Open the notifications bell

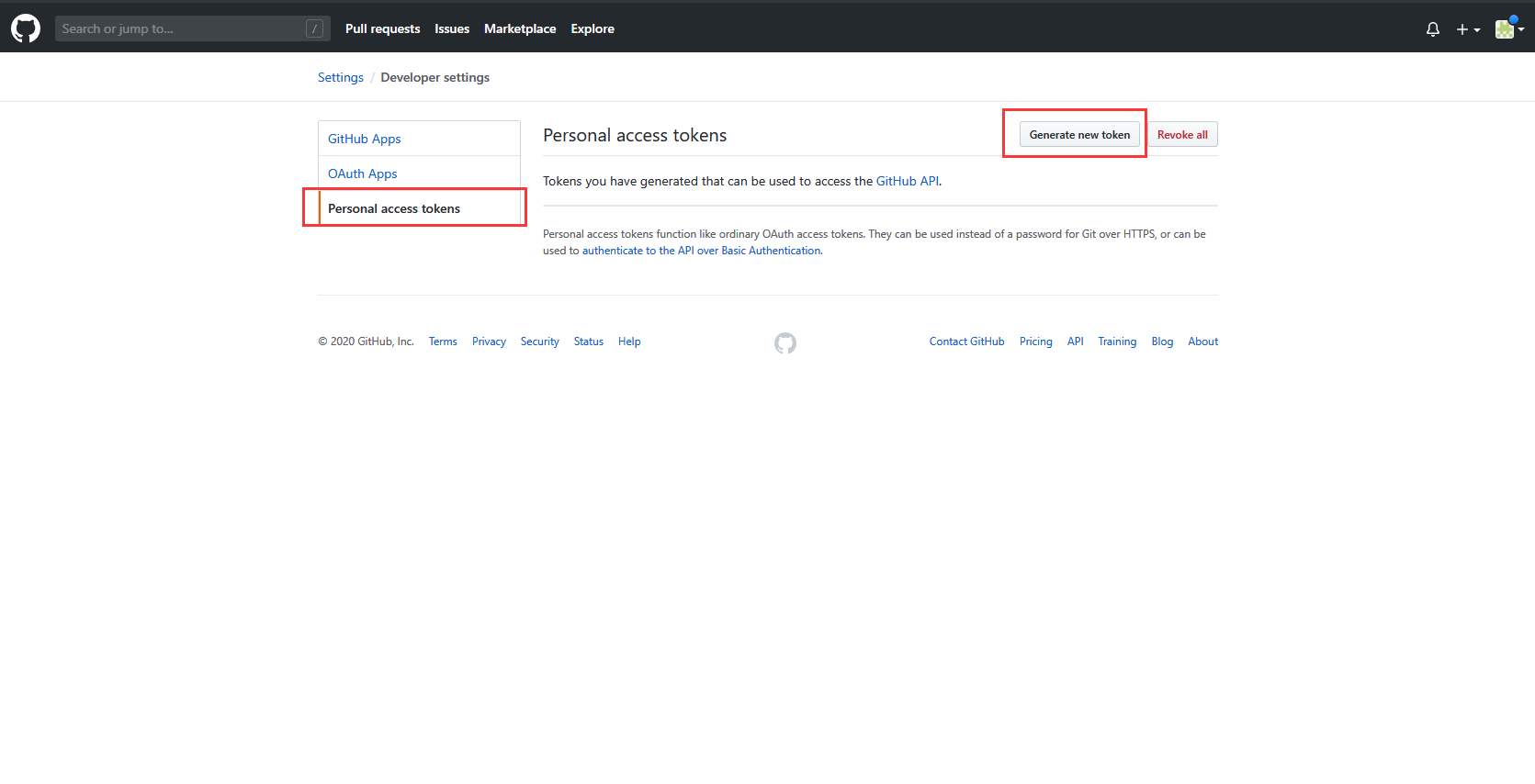(1432, 29)
